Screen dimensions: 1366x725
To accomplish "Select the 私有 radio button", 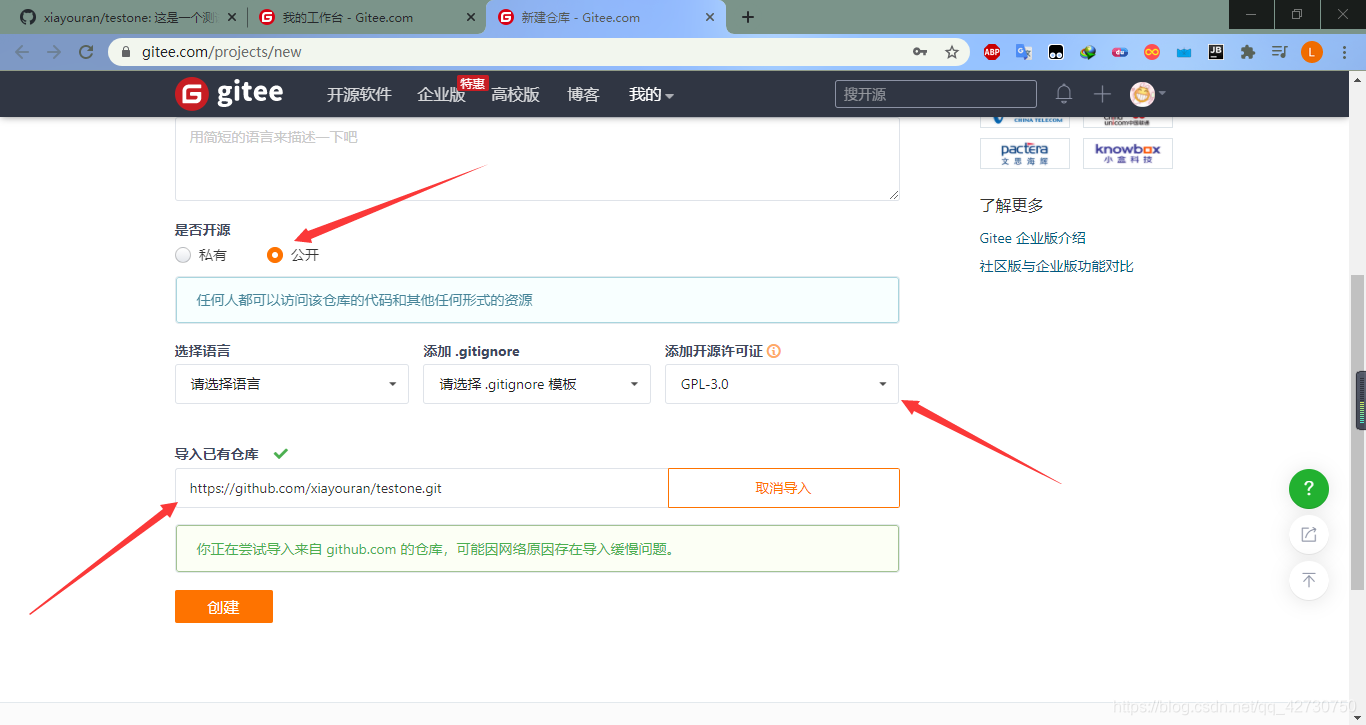I will point(183,255).
